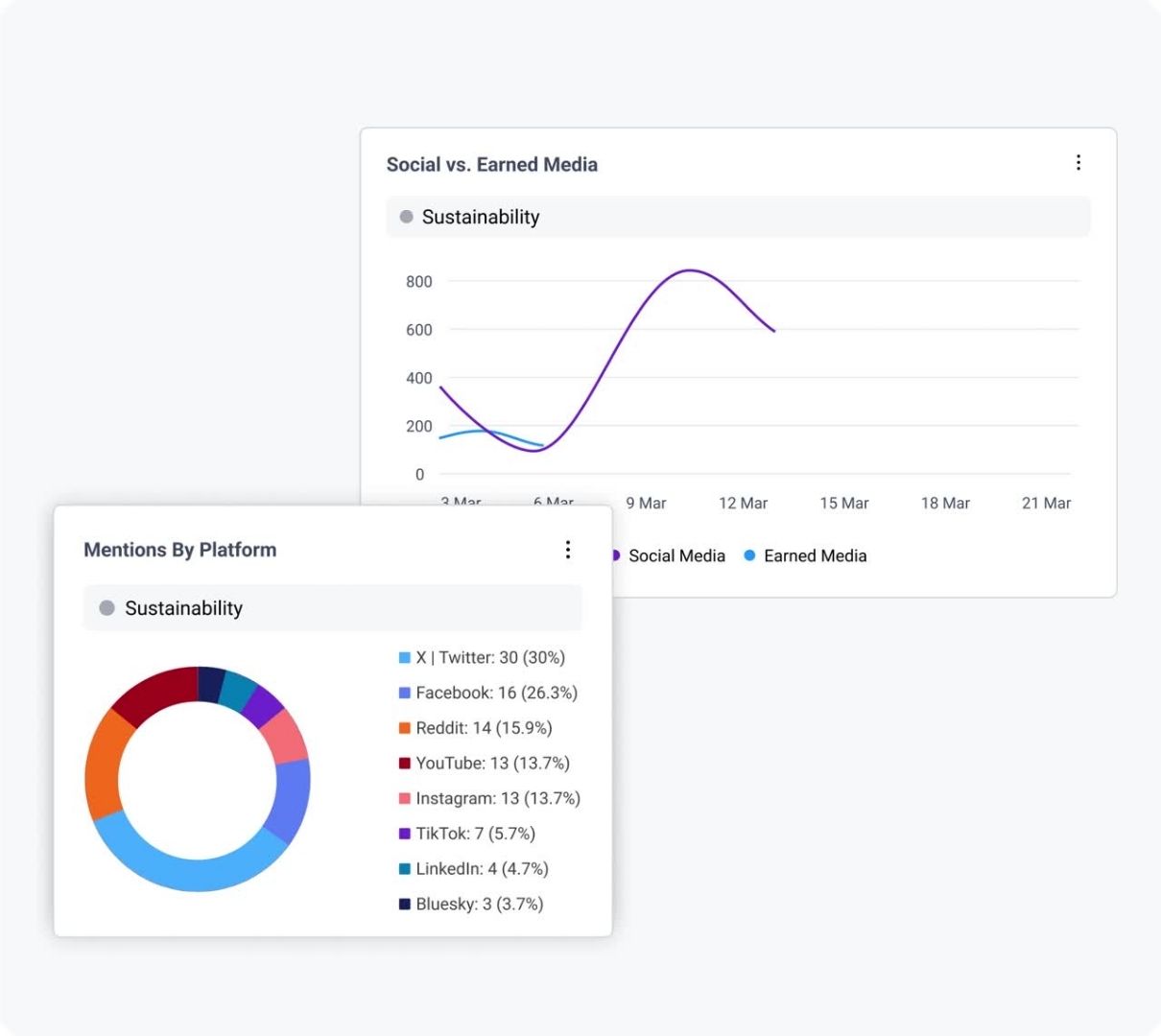This screenshot has width=1161, height=1036.
Task: Select the X | Twitter legend swatch
Action: click(405, 658)
